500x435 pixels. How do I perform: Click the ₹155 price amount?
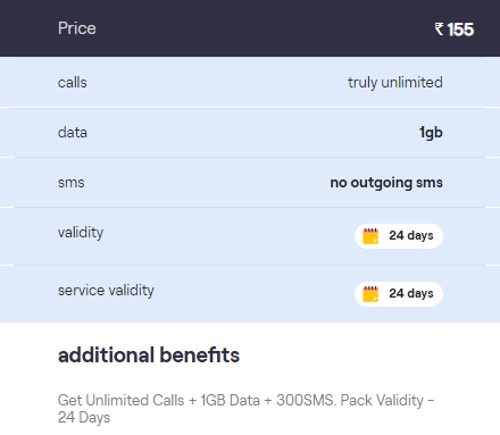tap(454, 29)
